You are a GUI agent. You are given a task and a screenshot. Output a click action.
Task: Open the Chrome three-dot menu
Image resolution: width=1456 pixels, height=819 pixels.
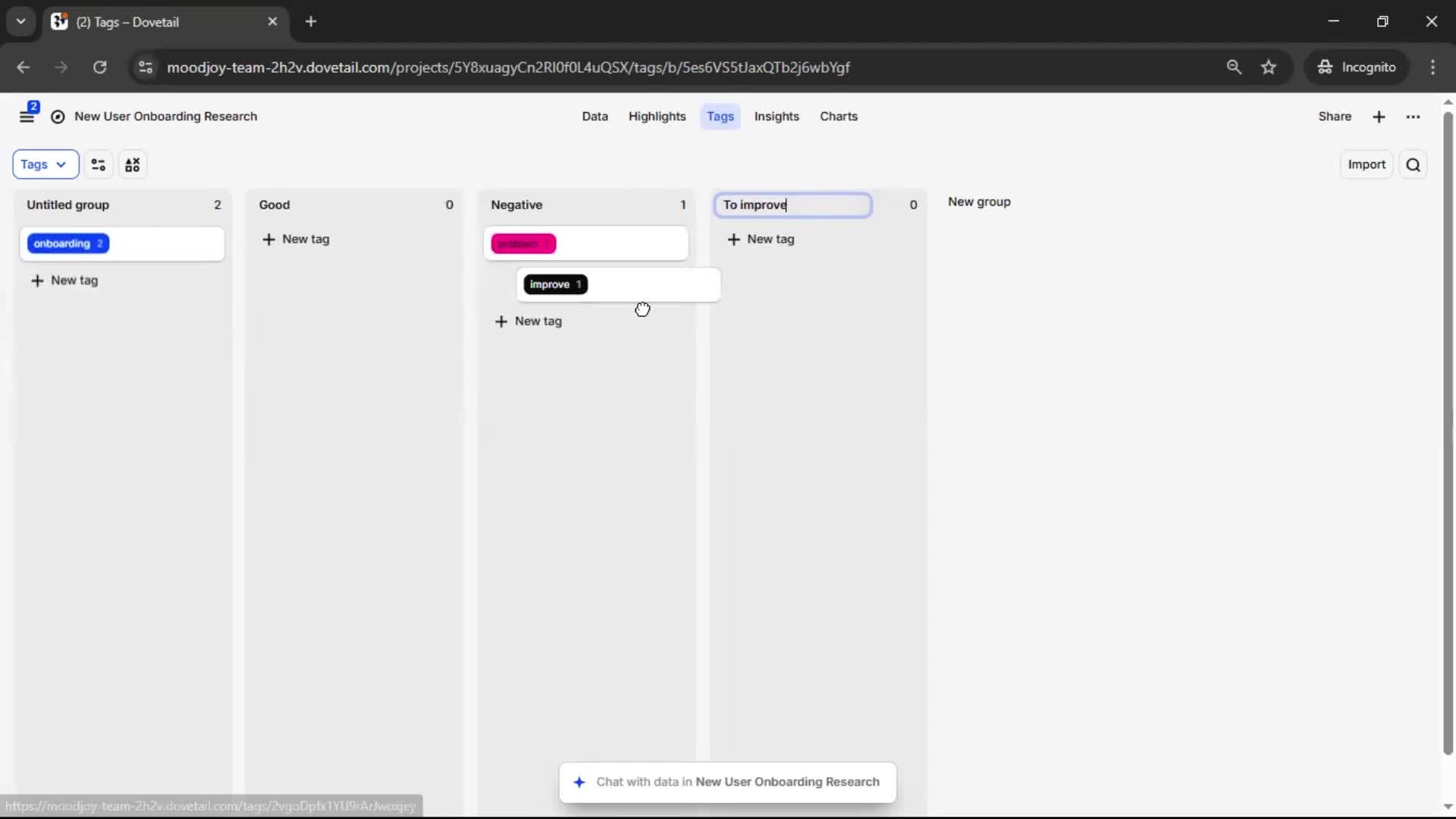point(1432,67)
